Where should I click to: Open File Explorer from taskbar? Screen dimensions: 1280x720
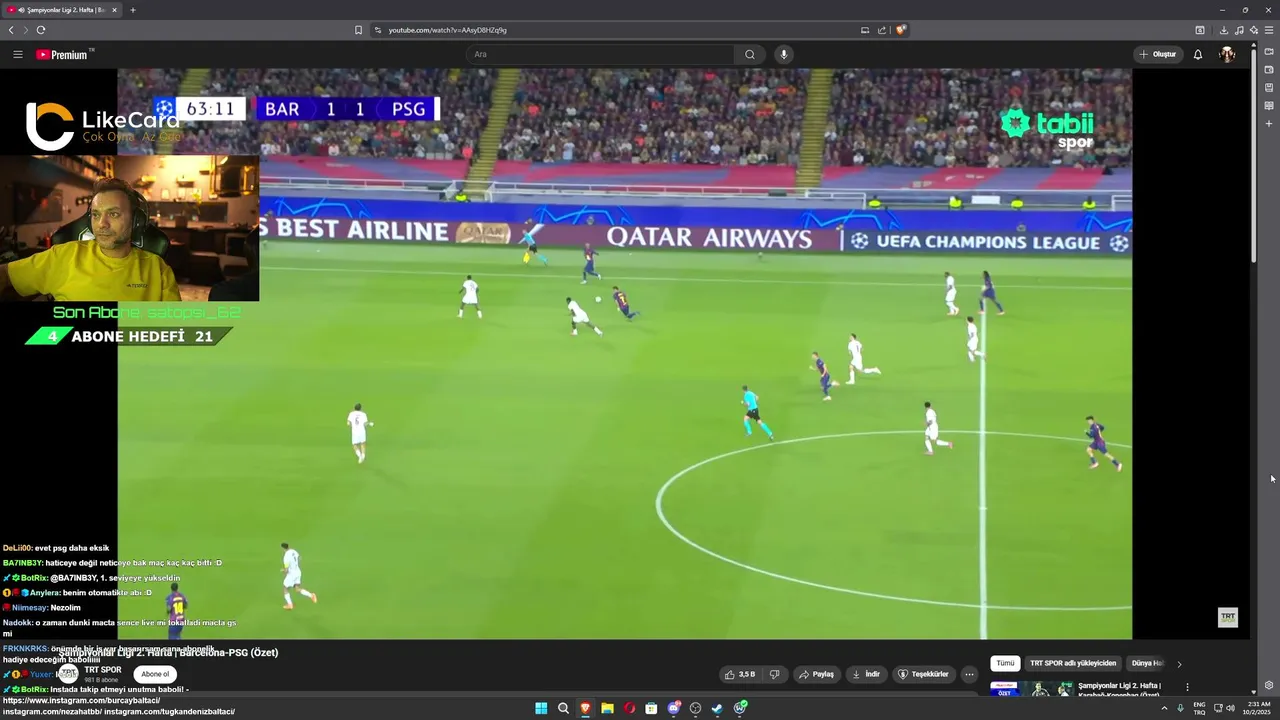coord(607,708)
